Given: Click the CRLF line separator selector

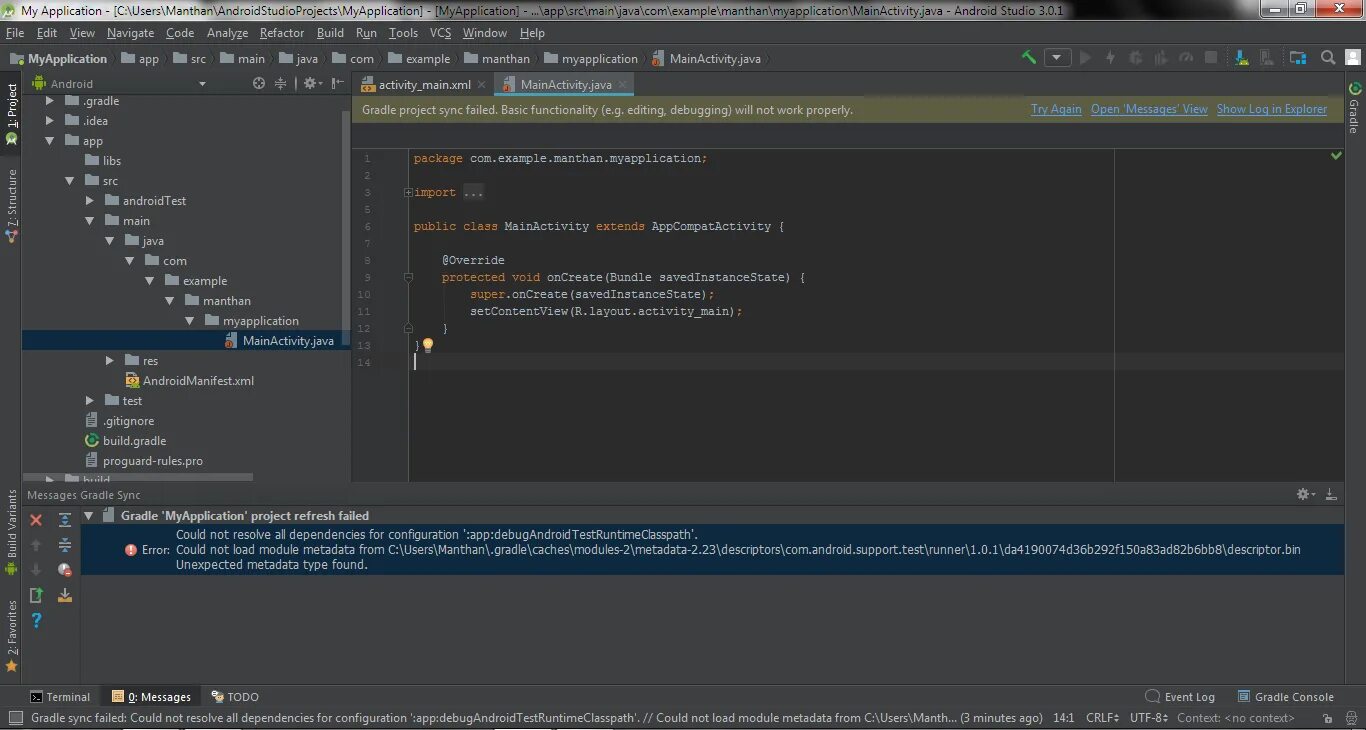Looking at the screenshot, I should tap(1103, 718).
